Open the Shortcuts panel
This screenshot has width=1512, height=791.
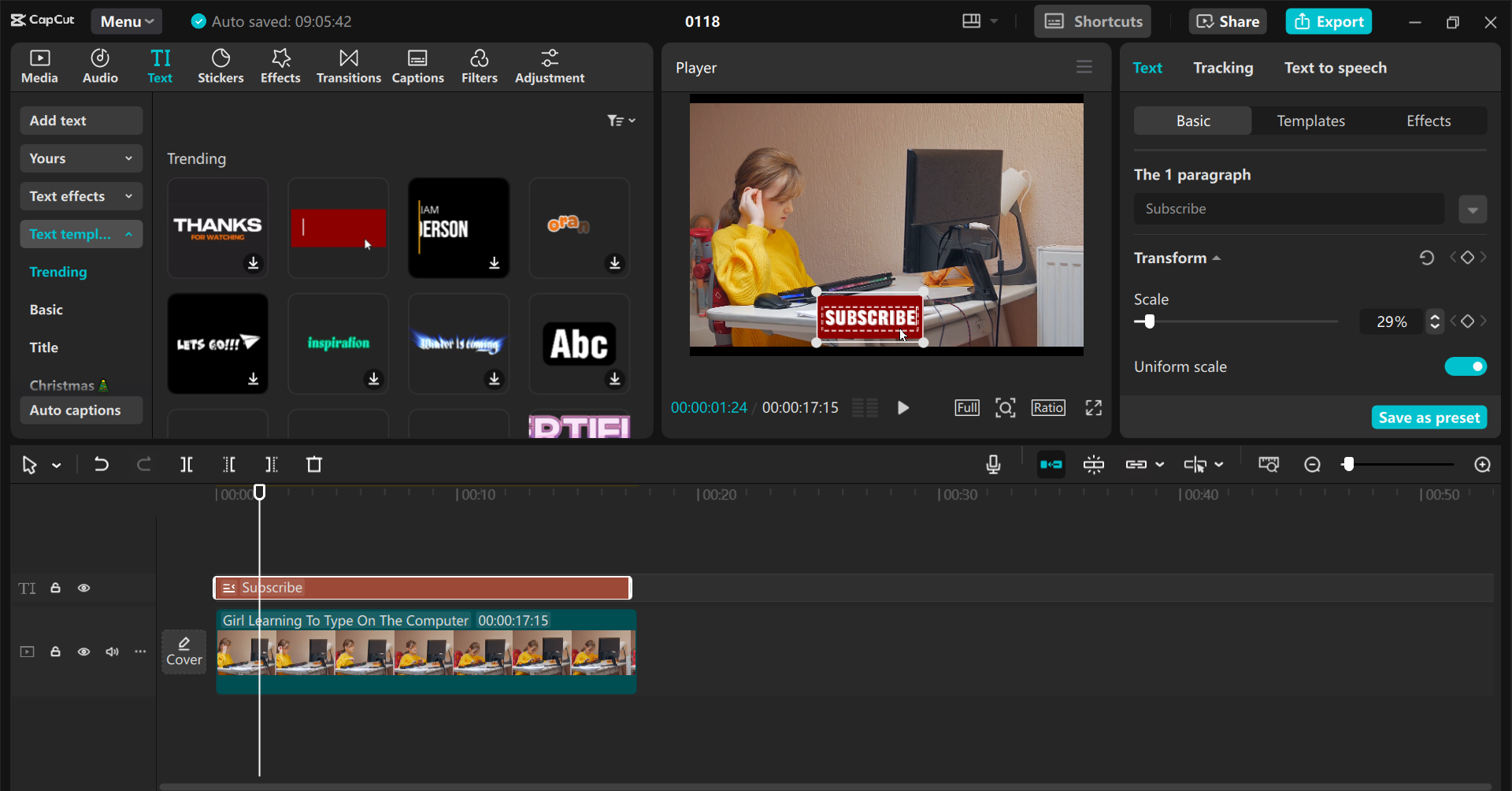pos(1092,21)
